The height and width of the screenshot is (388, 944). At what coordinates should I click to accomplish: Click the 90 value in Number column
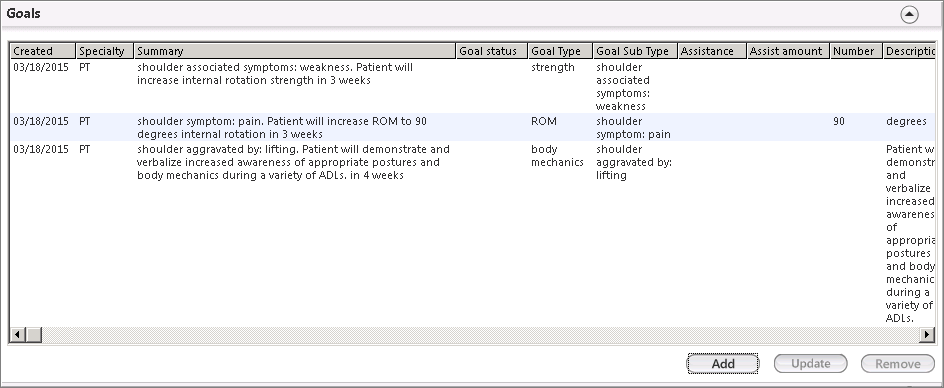[839, 121]
